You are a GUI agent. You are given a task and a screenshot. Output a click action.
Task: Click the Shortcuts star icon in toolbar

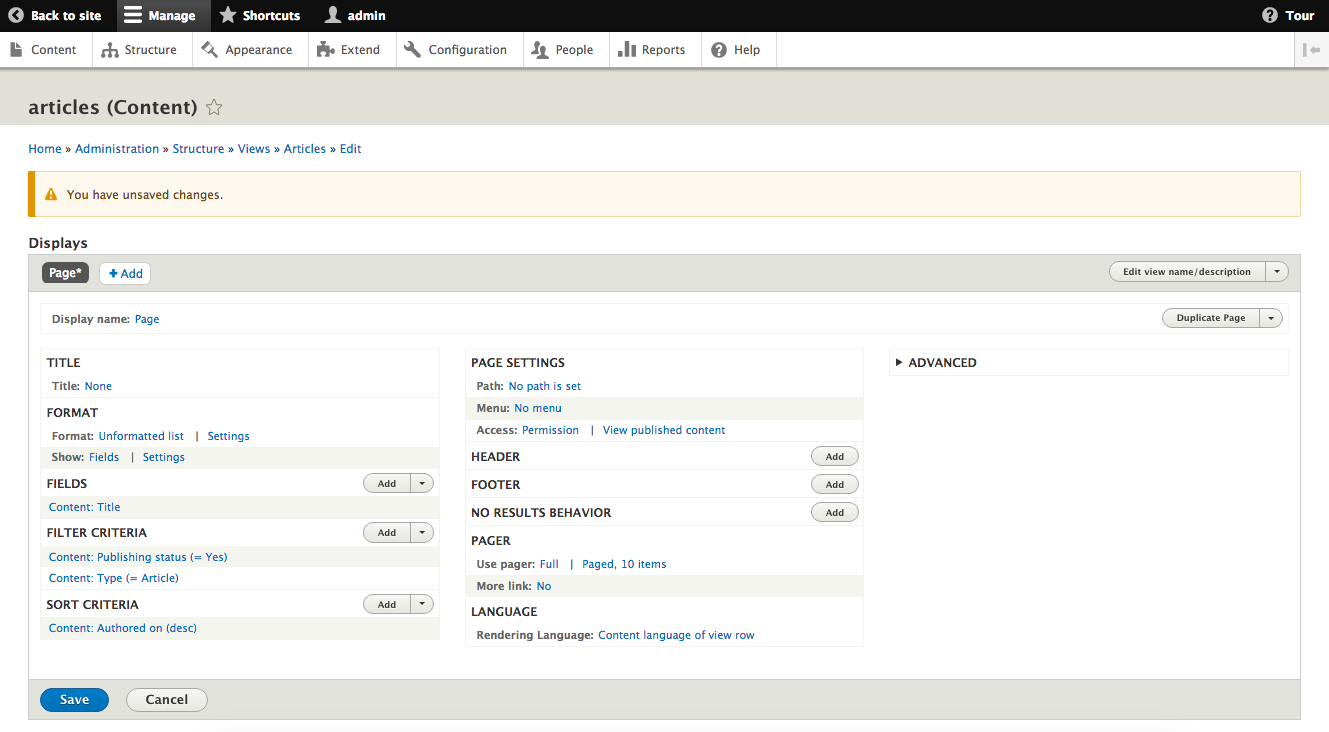228,16
